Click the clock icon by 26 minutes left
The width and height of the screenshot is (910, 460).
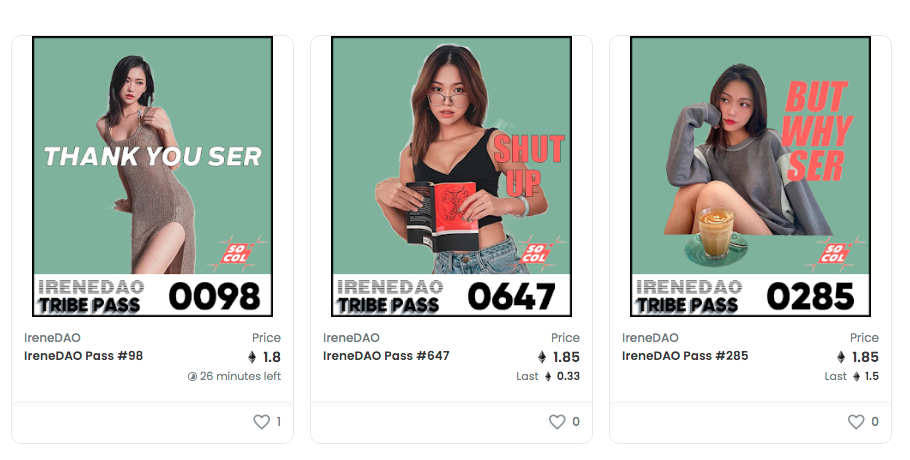click(x=193, y=376)
